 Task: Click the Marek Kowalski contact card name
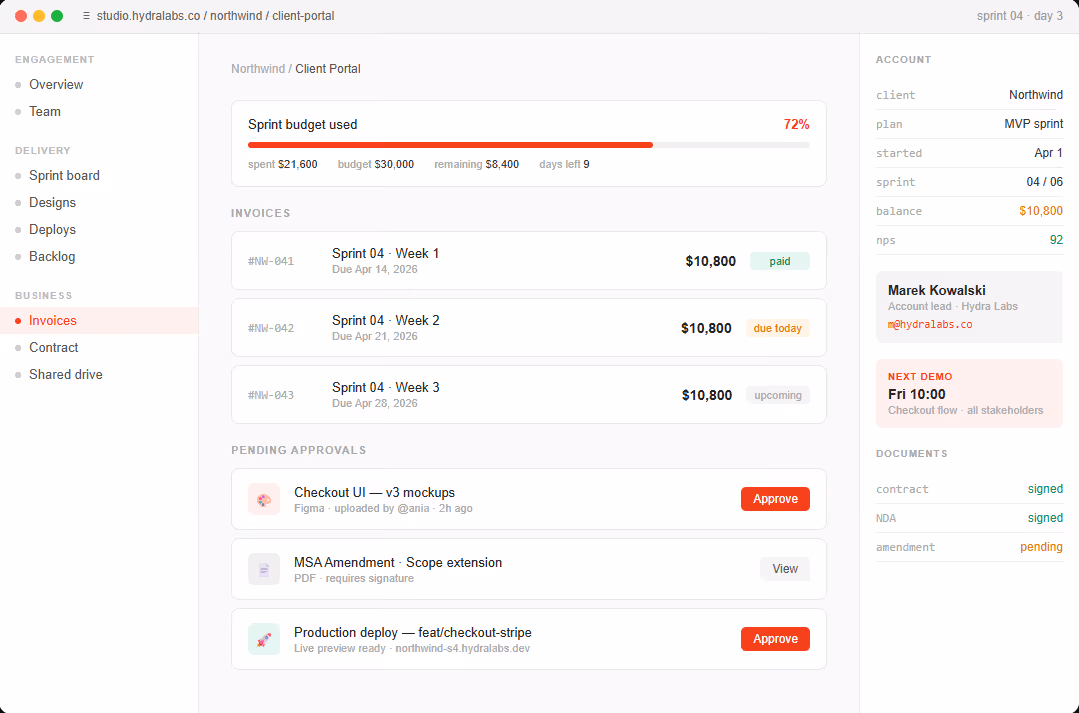[937, 290]
